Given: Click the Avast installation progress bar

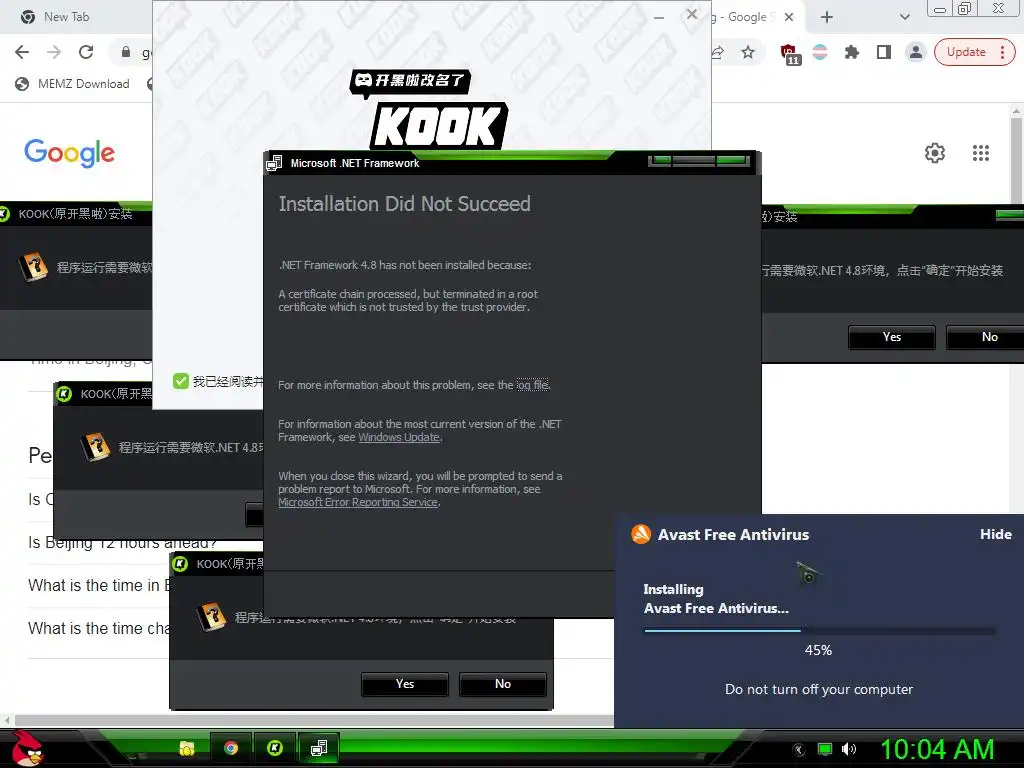Looking at the screenshot, I should 820,631.
